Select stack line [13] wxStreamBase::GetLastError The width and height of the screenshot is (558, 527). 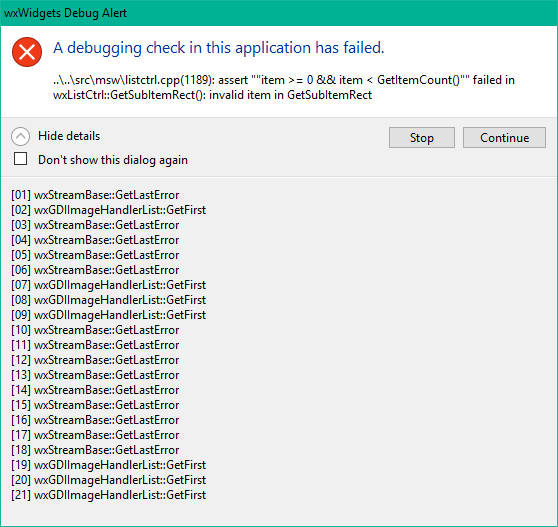coord(95,375)
